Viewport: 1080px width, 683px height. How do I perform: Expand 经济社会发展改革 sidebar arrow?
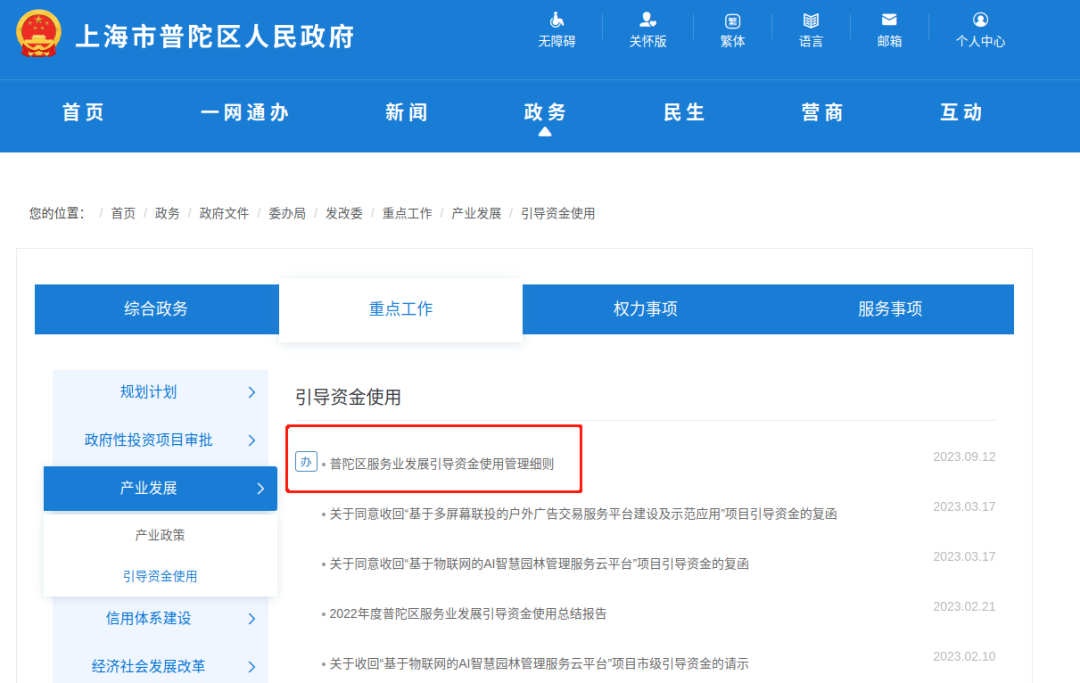(x=252, y=667)
